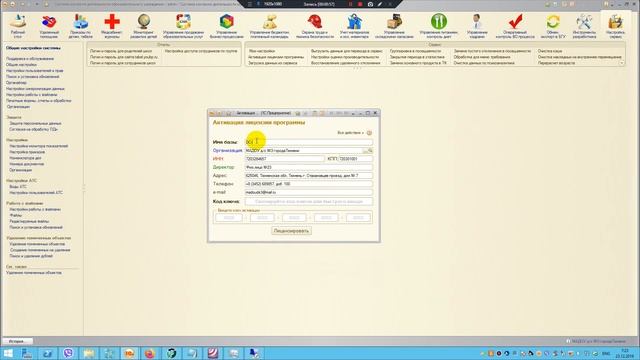Image resolution: width=640 pixels, height=360 pixels.
Task: Open Мои настройки in Сервис panel
Action: (x=262, y=51)
